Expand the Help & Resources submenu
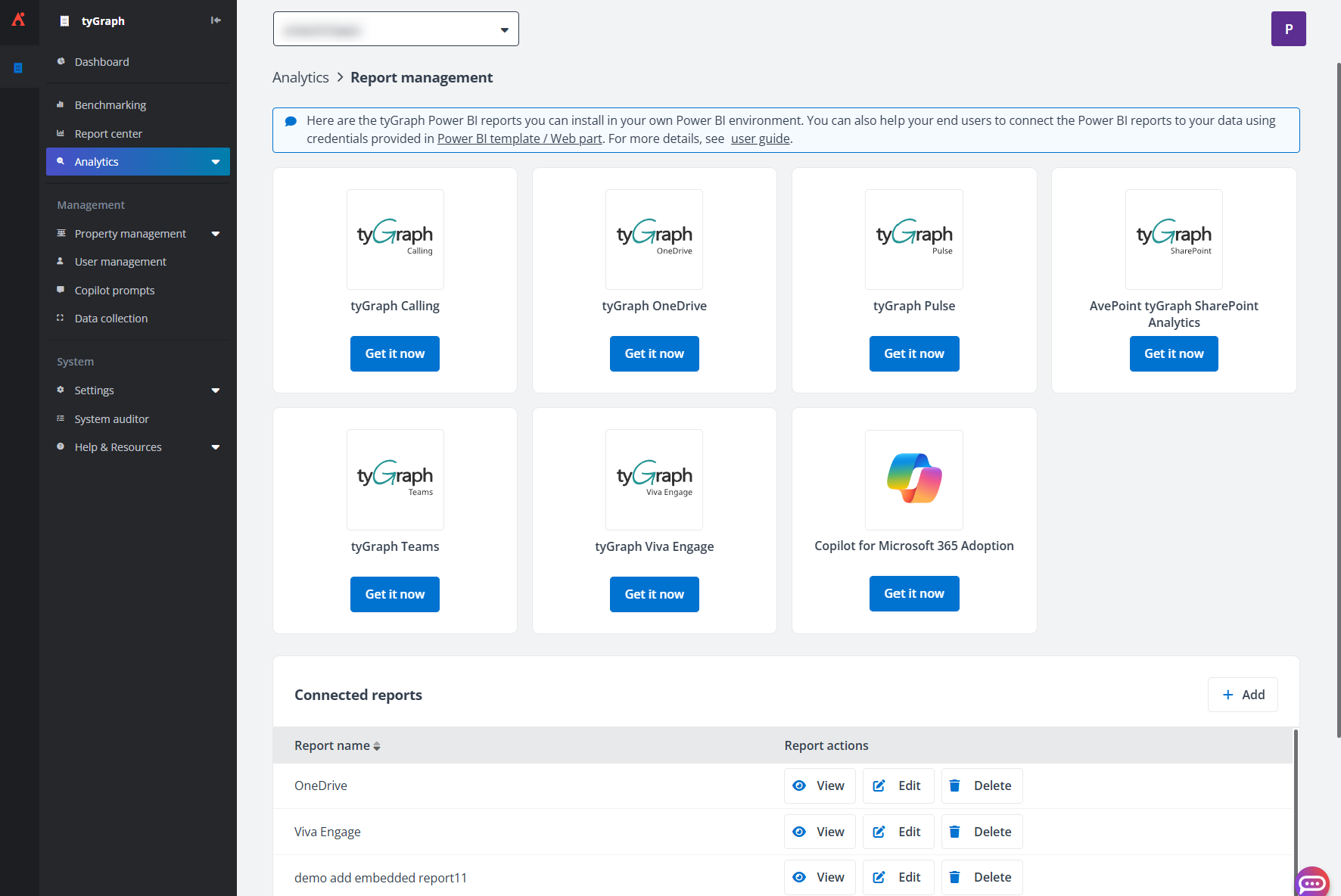 point(216,446)
